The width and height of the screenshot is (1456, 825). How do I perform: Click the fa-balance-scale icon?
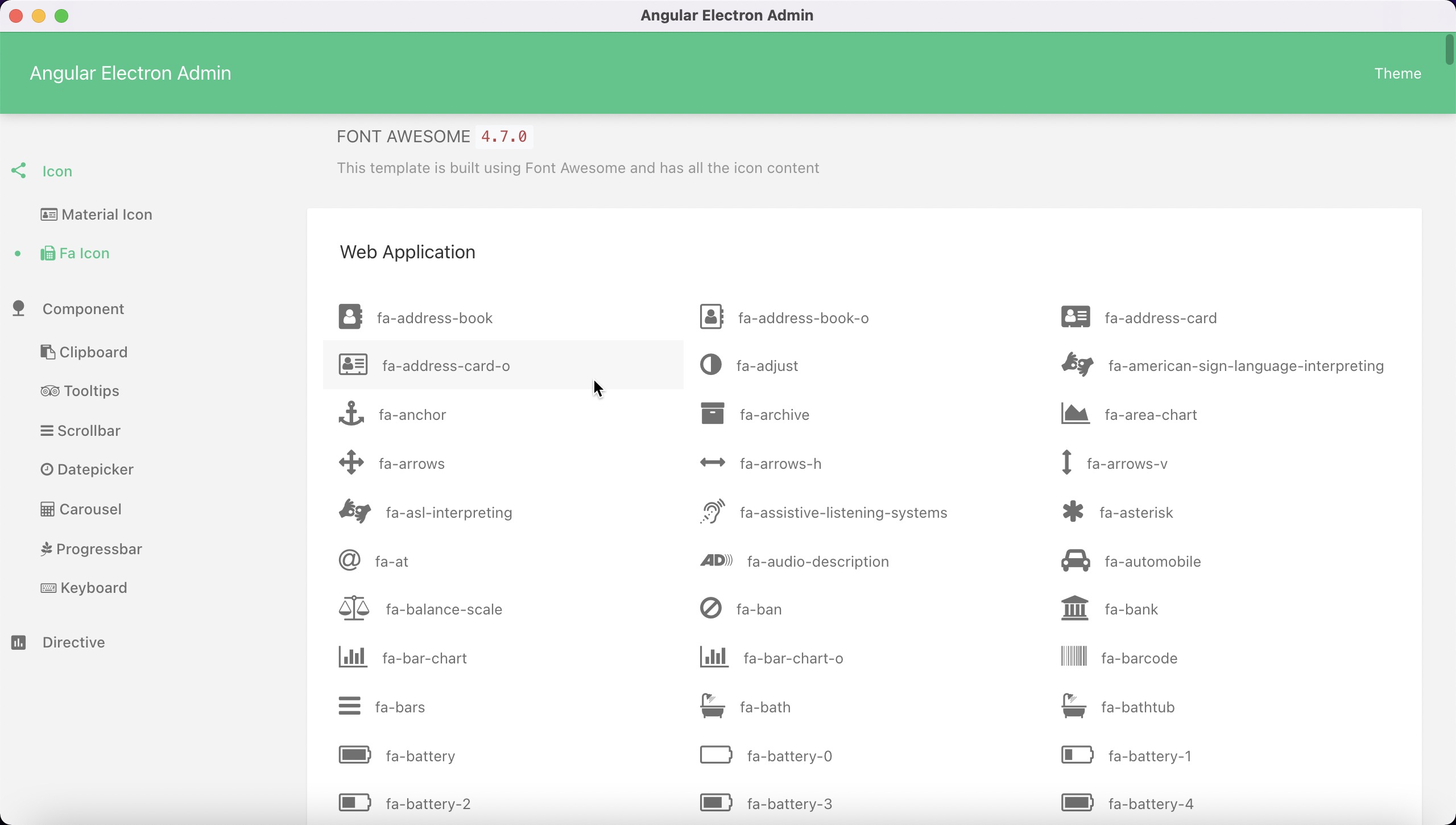point(353,608)
